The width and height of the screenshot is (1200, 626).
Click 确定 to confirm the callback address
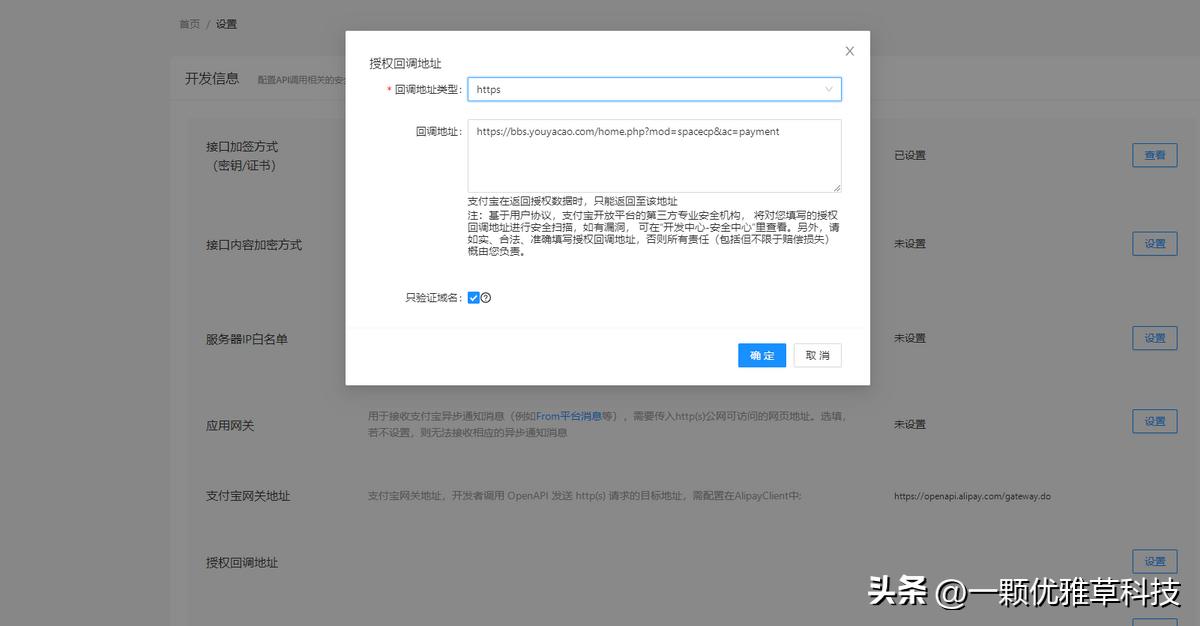pos(761,355)
